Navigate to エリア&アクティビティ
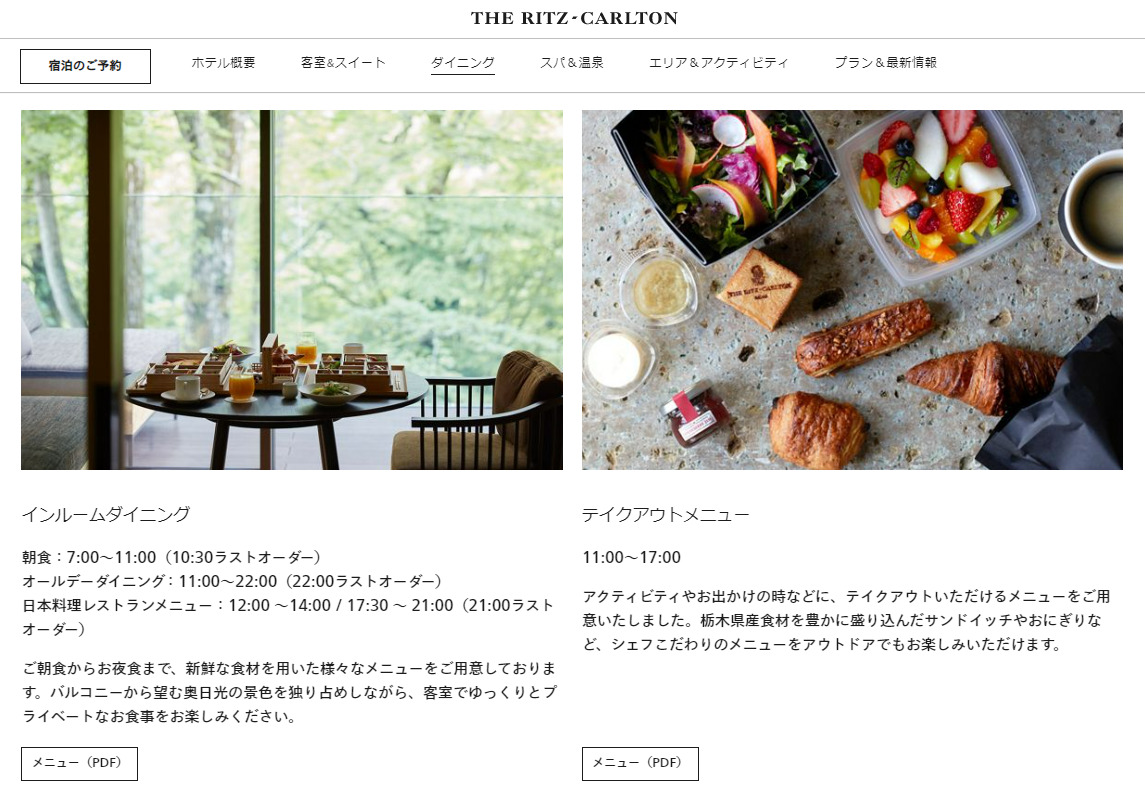The height and width of the screenshot is (801, 1145). (x=719, y=63)
